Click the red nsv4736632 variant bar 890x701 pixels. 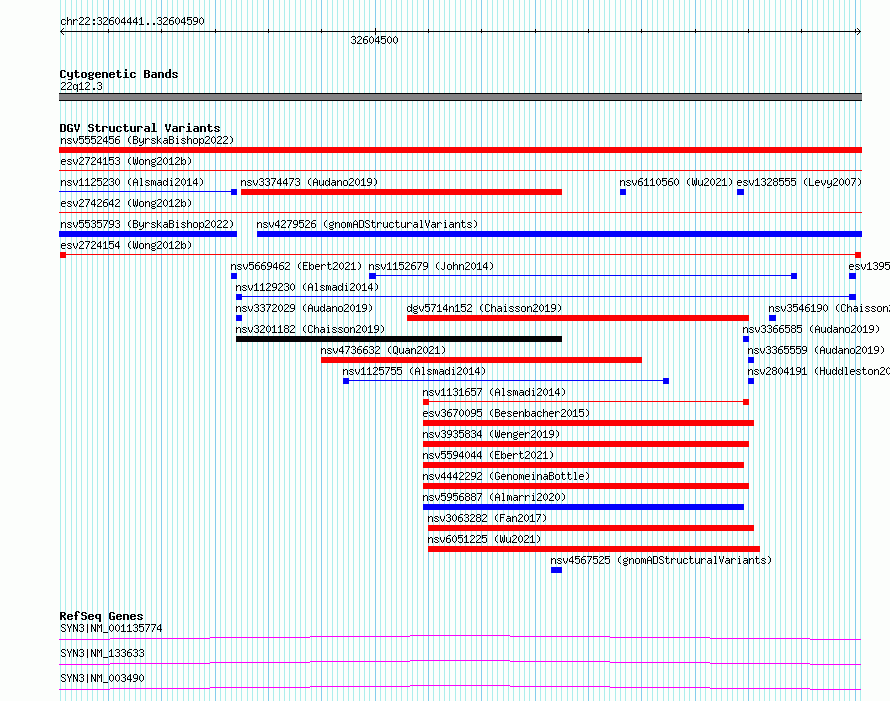pos(481,360)
